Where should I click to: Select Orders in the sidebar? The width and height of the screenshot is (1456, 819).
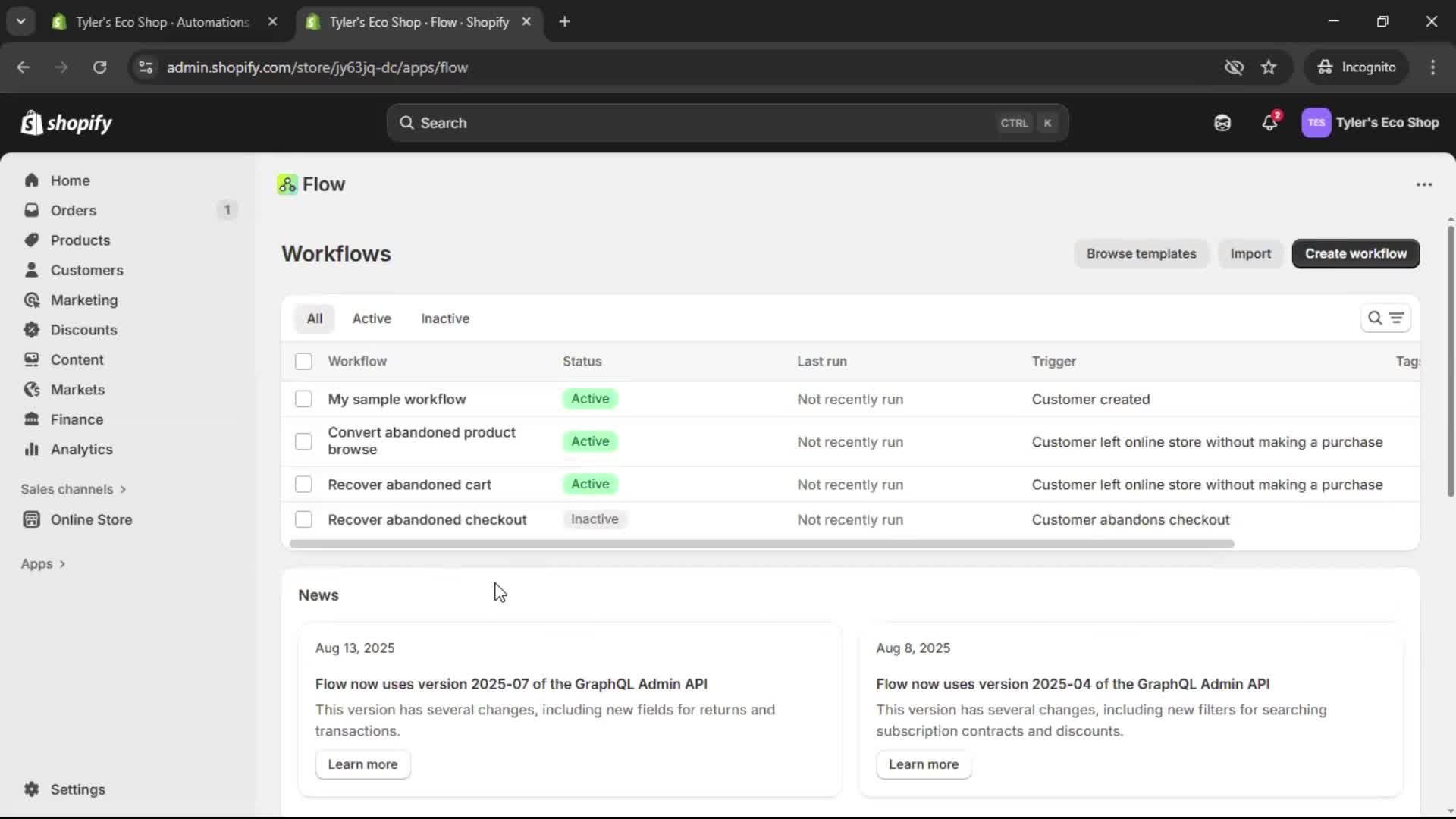(x=73, y=210)
